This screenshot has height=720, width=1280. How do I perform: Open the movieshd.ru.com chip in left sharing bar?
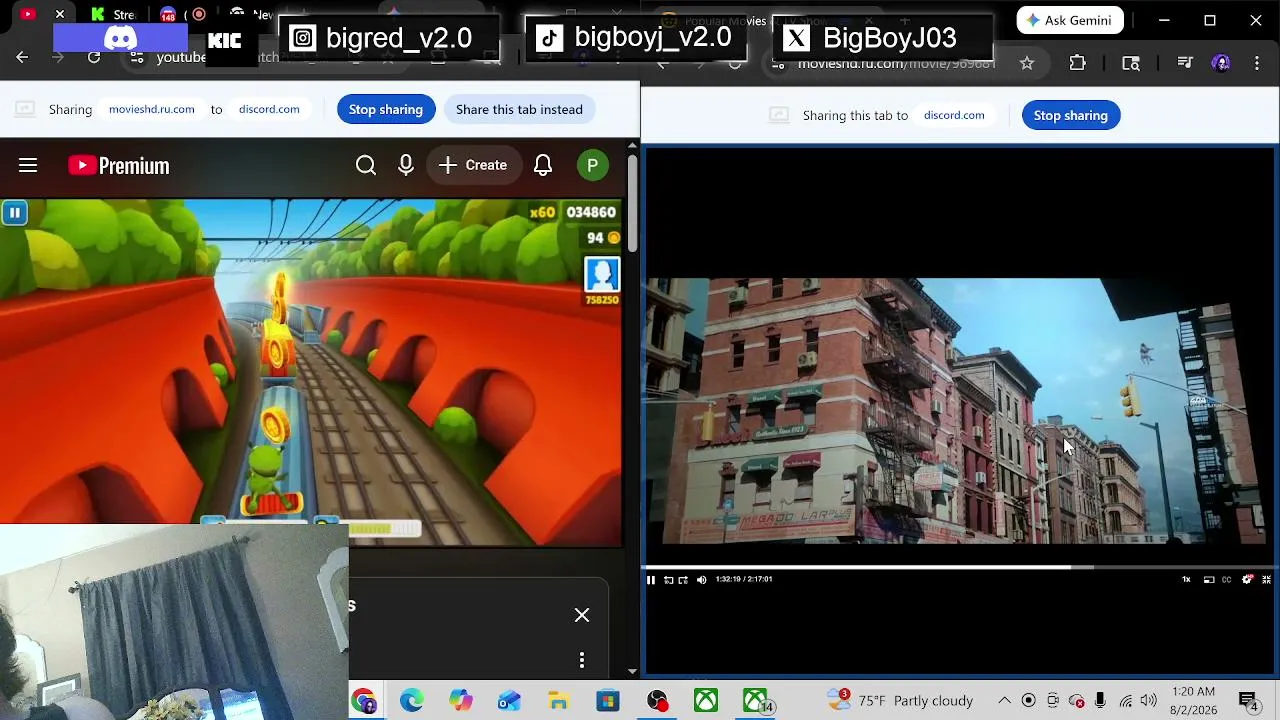coord(152,109)
